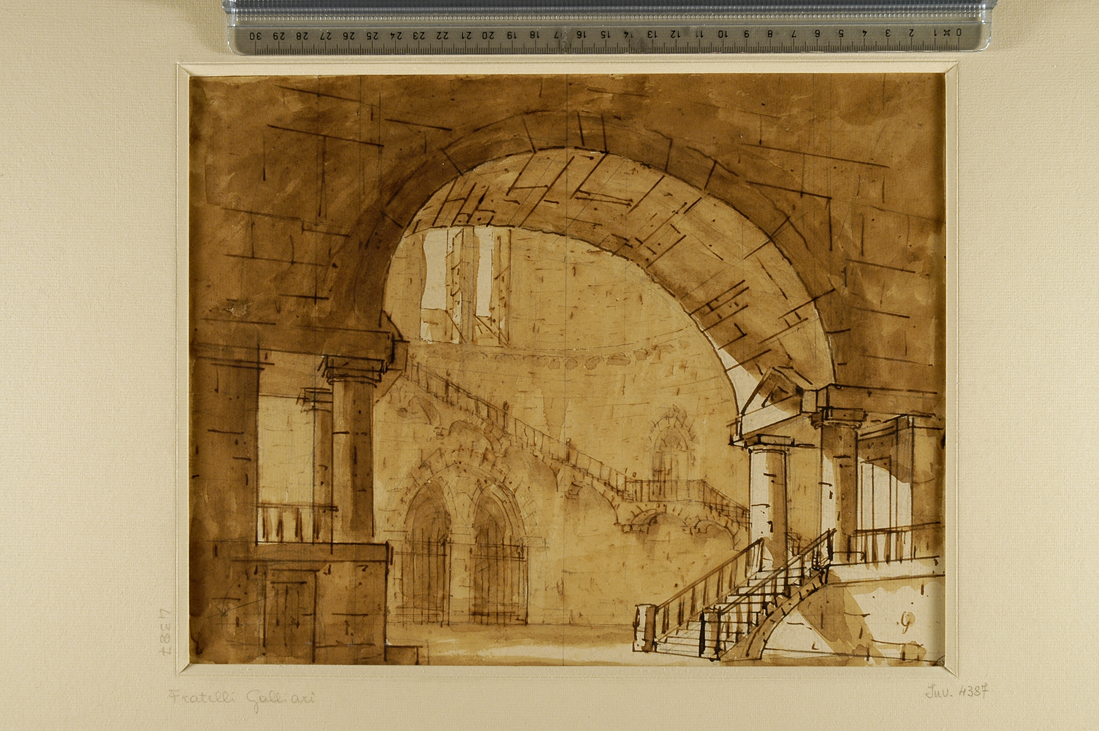Click the vertical "4387" pencil number on the mat

[165, 632]
